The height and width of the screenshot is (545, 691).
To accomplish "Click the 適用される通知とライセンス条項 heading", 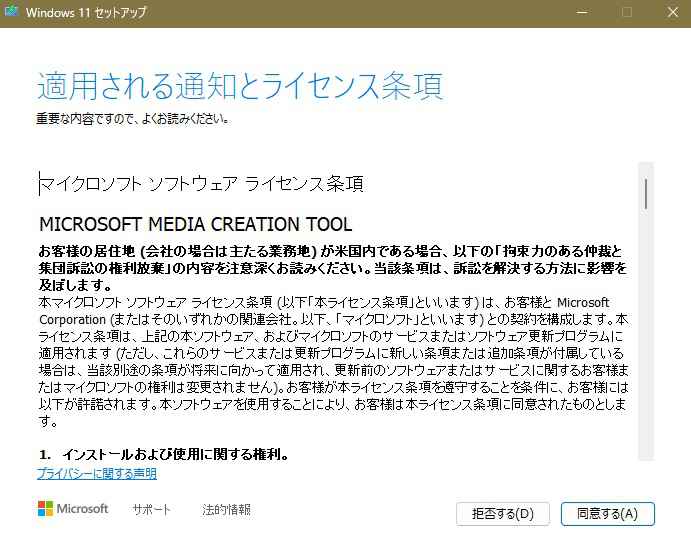I will (240, 86).
